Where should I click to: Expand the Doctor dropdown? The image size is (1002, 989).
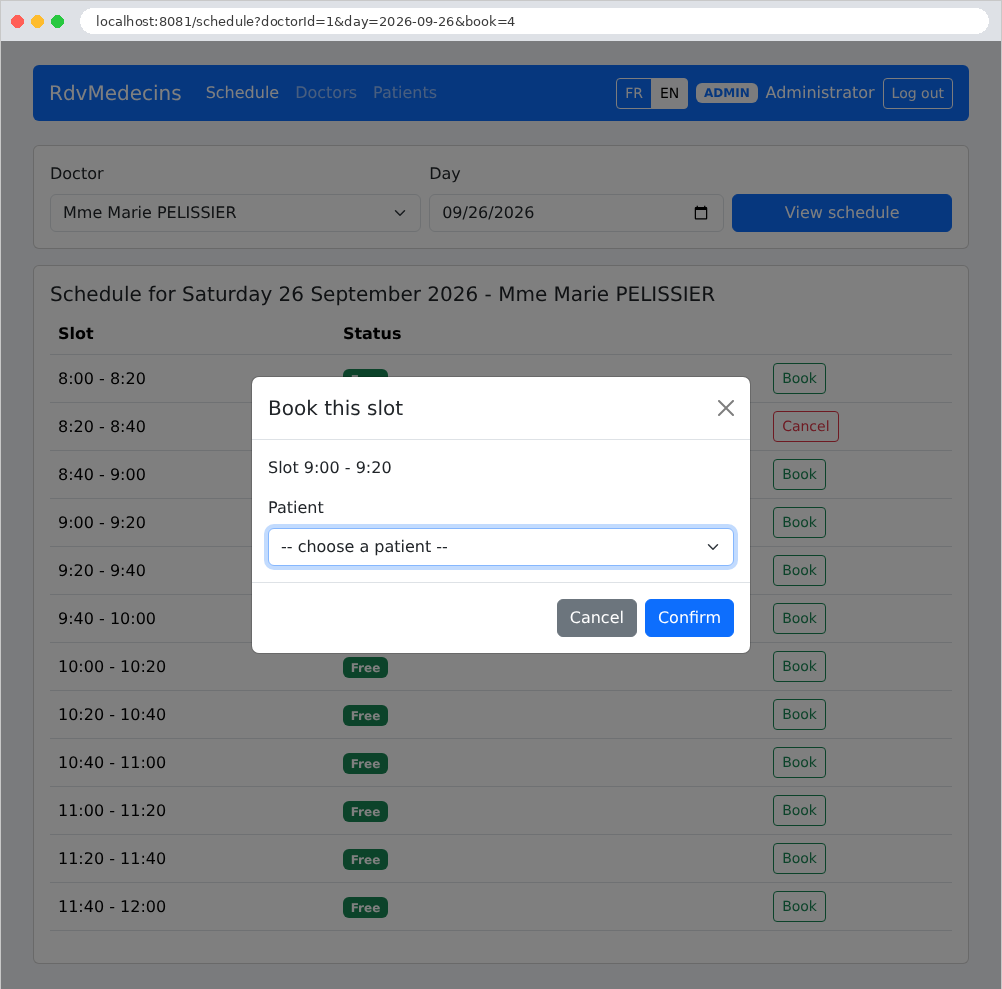point(235,213)
